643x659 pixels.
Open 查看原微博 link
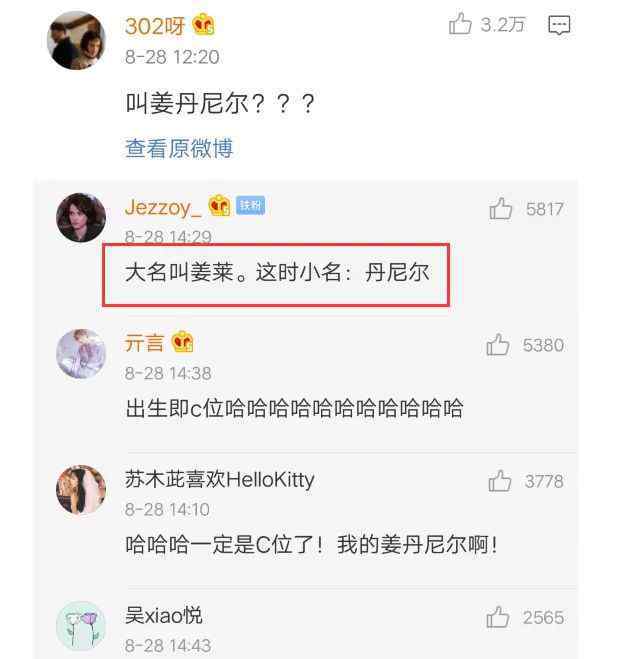[179, 148]
